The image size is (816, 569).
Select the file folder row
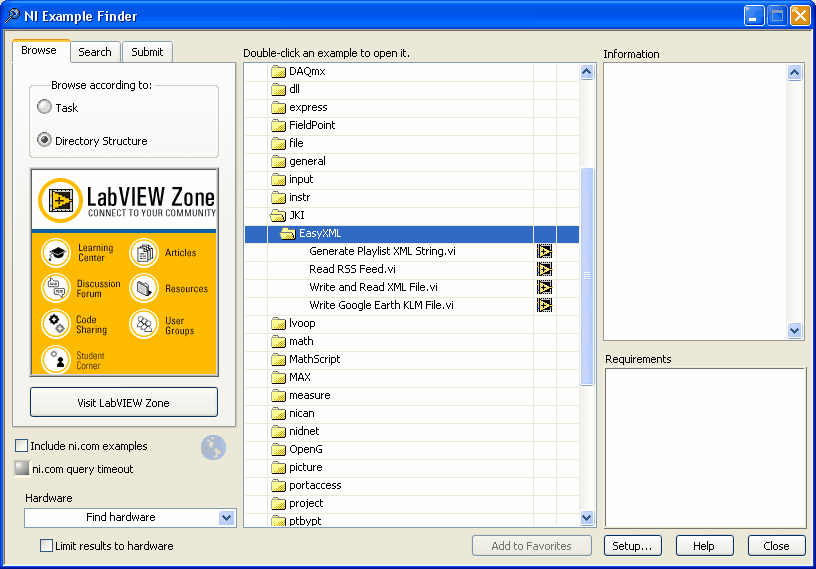[412, 143]
